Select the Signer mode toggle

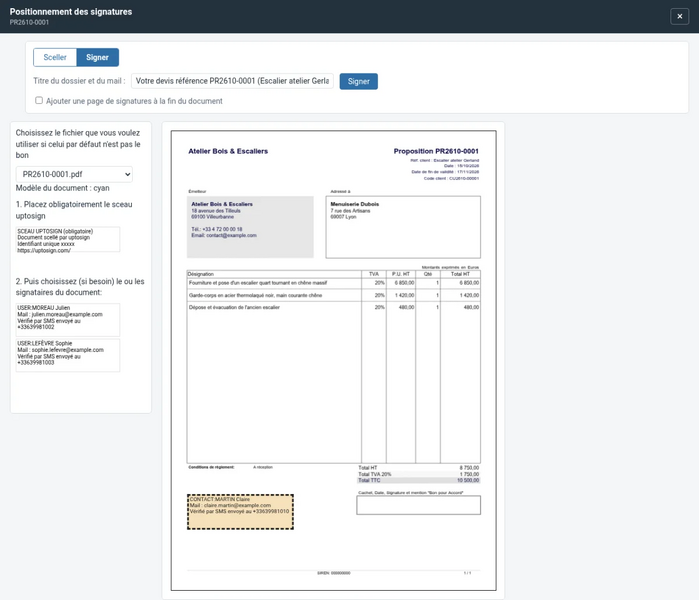click(97, 58)
